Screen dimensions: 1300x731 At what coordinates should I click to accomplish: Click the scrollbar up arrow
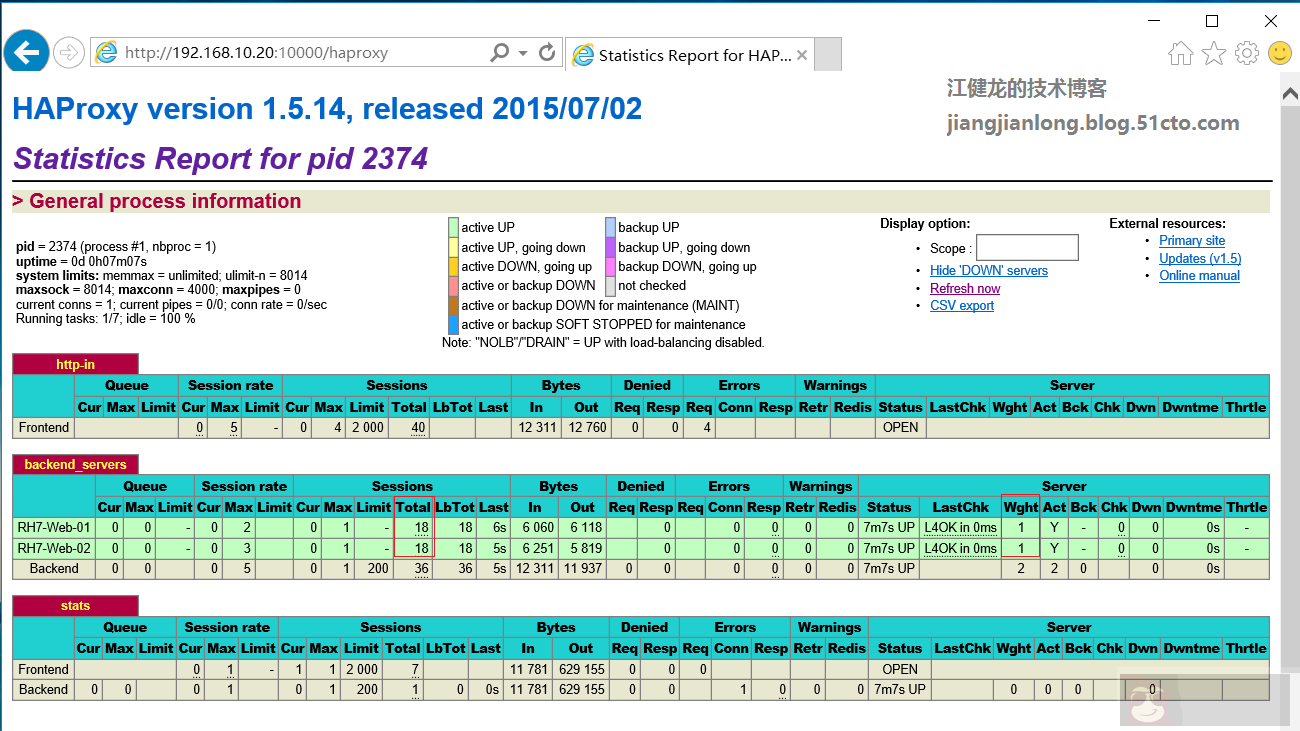tap(1291, 91)
